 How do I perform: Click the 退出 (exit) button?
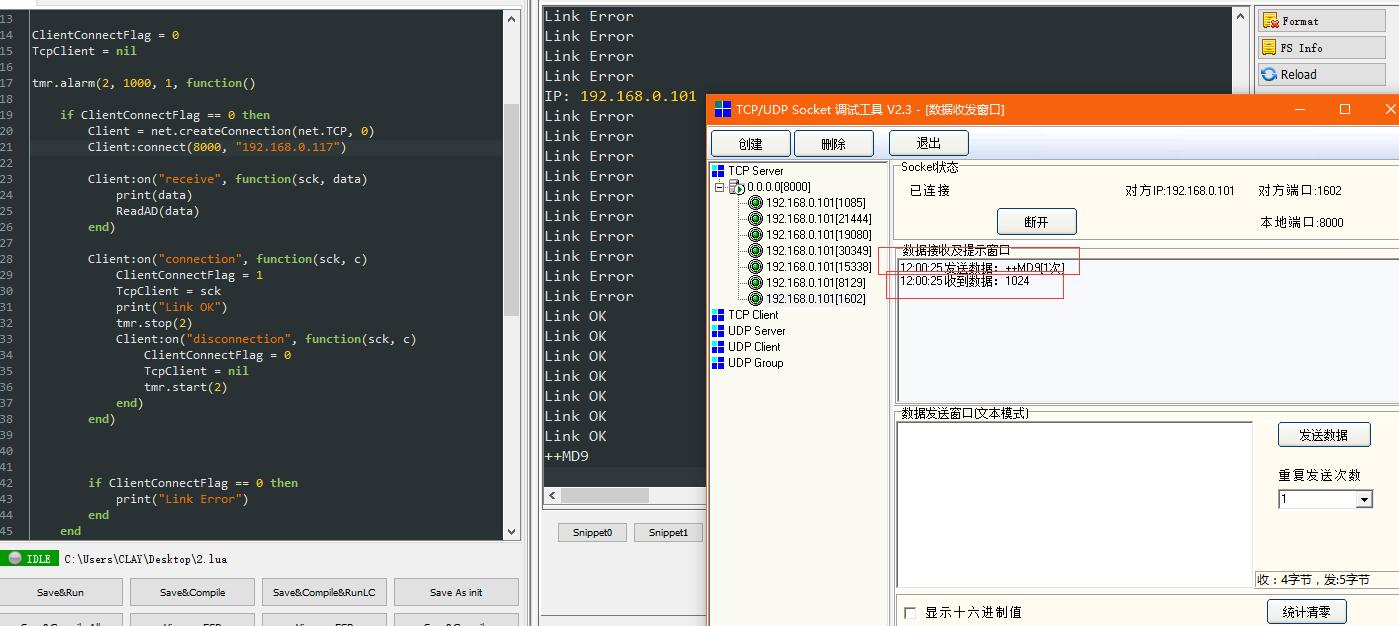[x=928, y=144]
